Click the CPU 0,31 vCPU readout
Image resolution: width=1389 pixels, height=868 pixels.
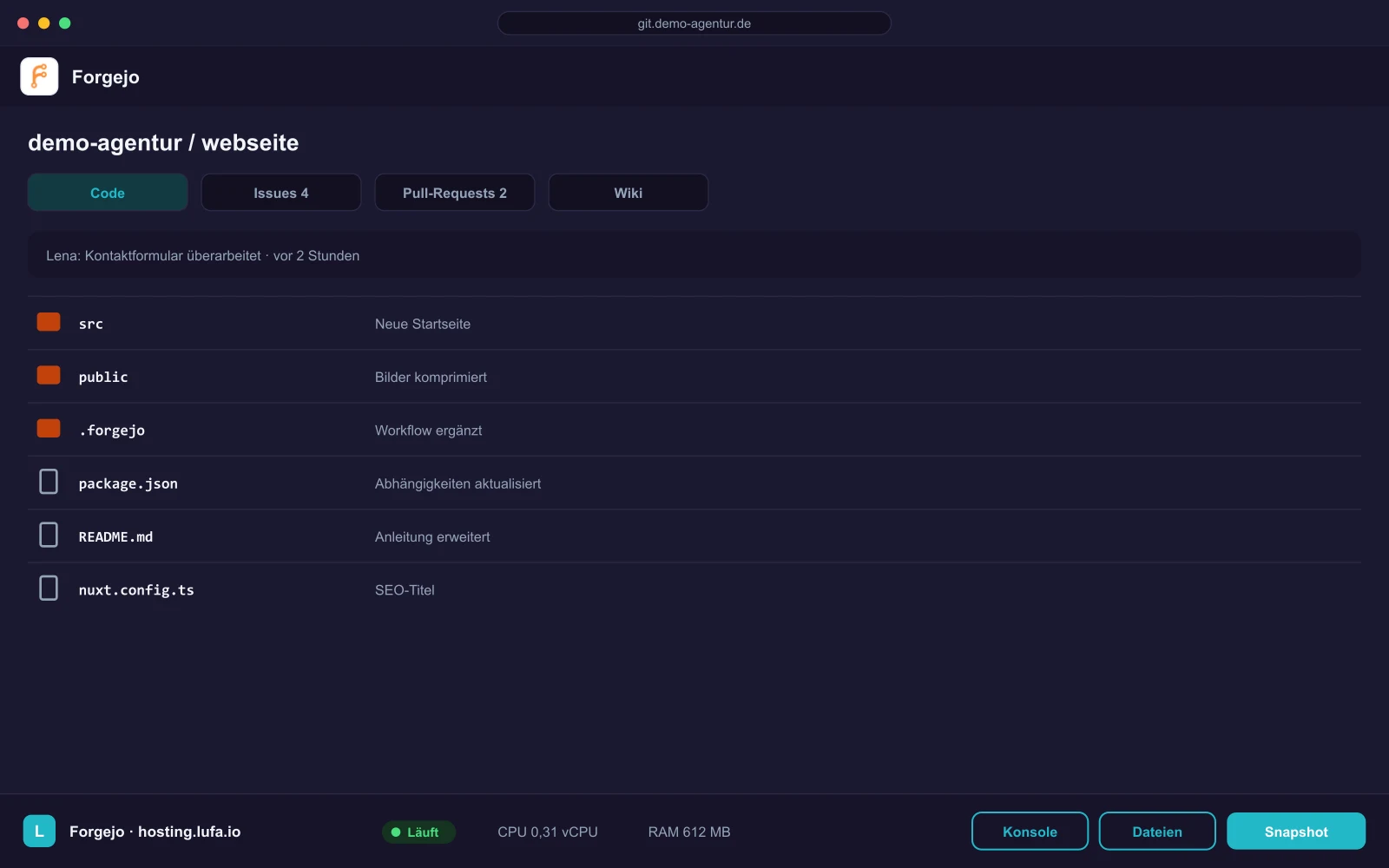pos(548,832)
